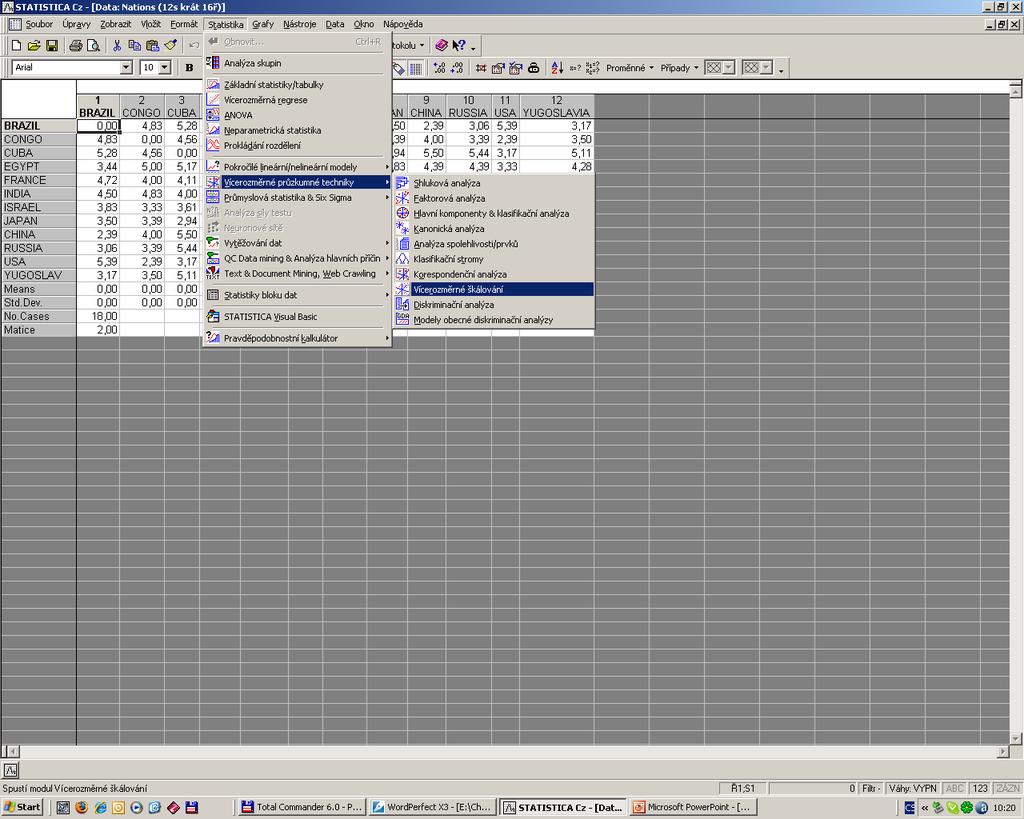Image resolution: width=1024 pixels, height=819 pixels.
Task: Select the RUSSIA column header
Action: coord(468,106)
